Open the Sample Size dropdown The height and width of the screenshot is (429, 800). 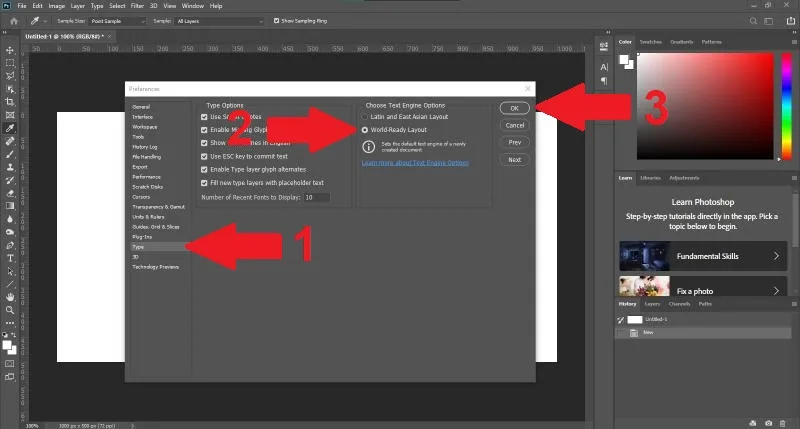coord(118,21)
